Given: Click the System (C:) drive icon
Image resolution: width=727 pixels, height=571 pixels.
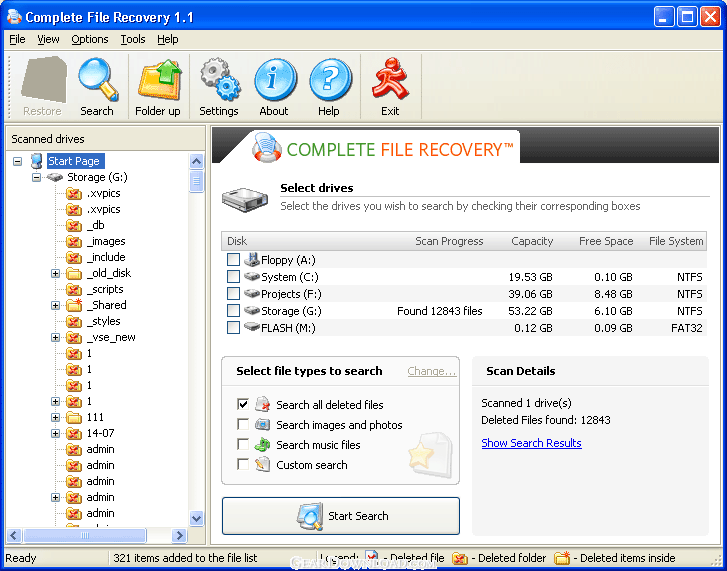Looking at the screenshot, I should pyautogui.click(x=252, y=277).
